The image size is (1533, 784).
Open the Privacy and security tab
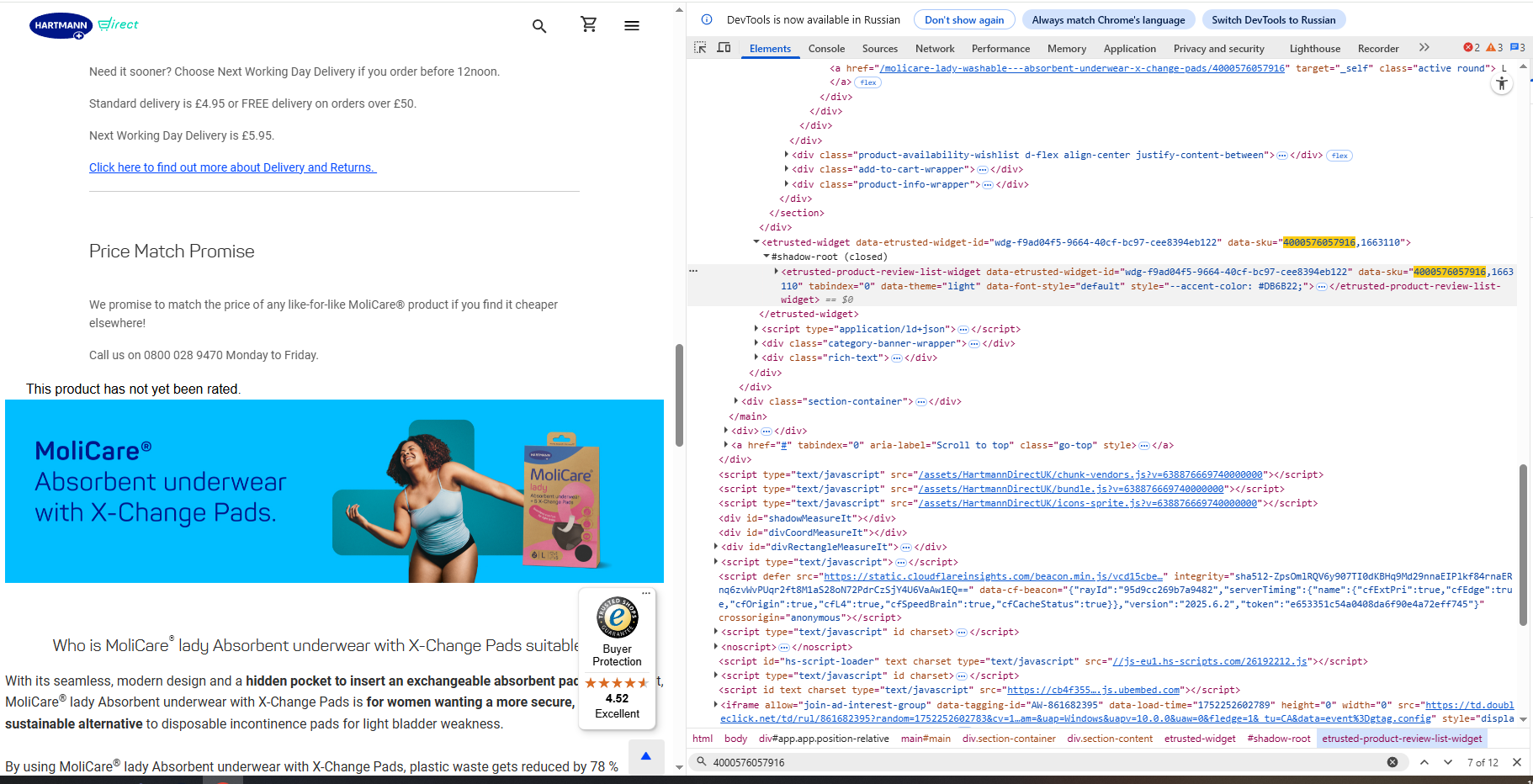coord(1219,49)
